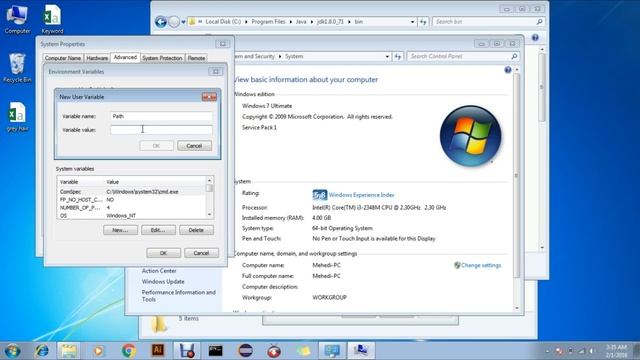Click the Windows Experience Index rating badge
This screenshot has height=360, width=640.
point(320,195)
